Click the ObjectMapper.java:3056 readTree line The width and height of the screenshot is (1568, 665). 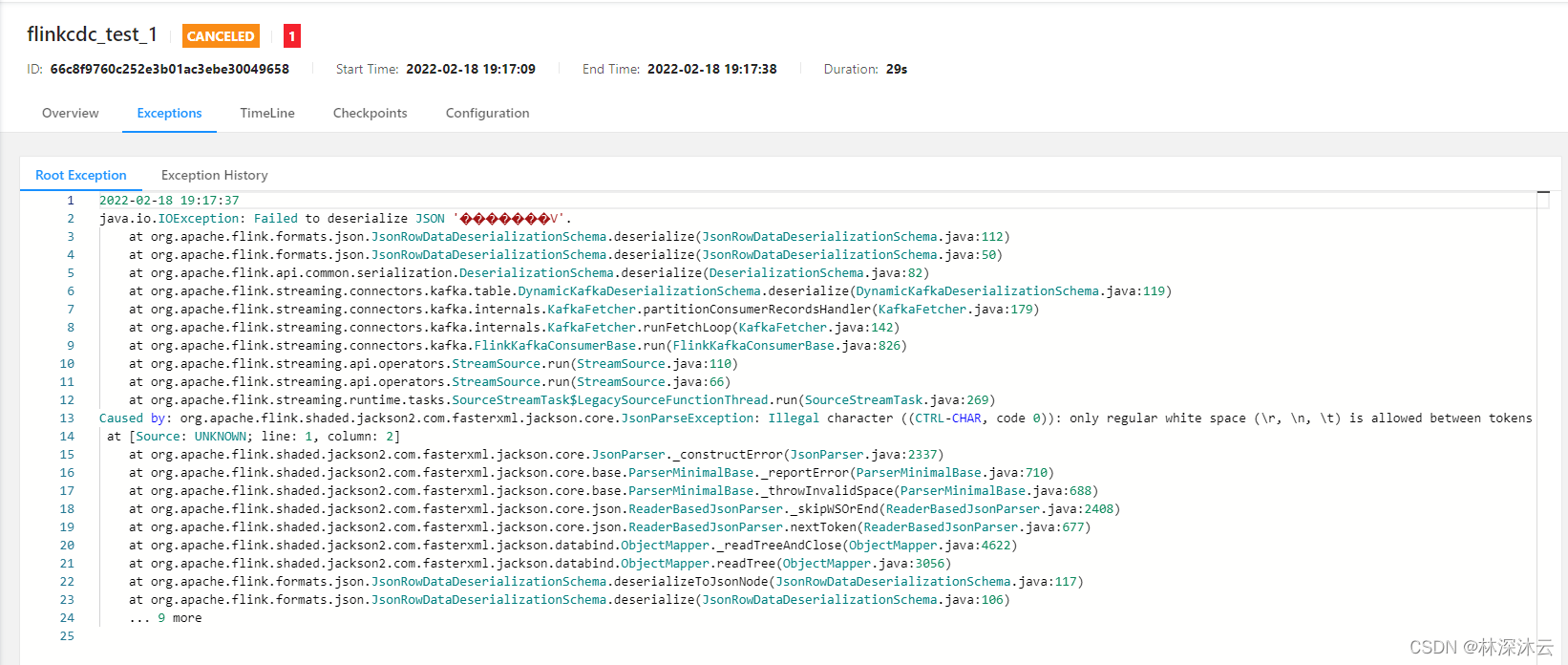[x=540, y=564]
